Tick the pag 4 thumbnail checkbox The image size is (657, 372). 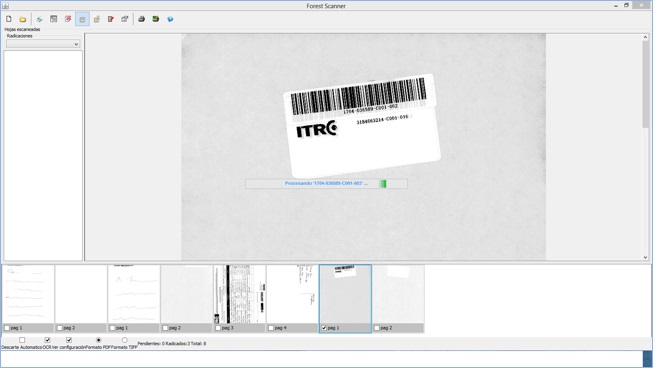tap(271, 328)
